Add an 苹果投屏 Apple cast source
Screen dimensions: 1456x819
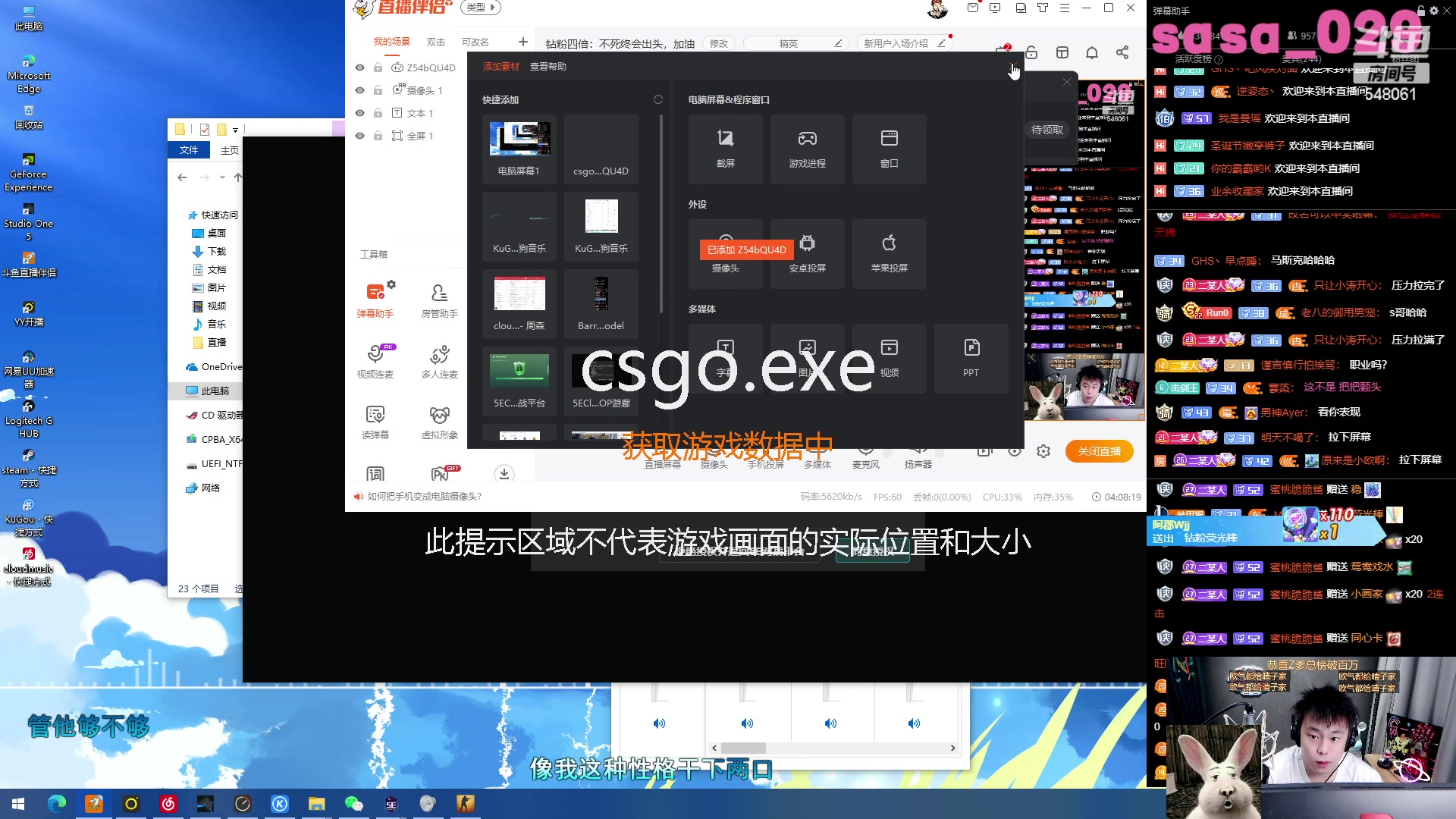pyautogui.click(x=890, y=254)
